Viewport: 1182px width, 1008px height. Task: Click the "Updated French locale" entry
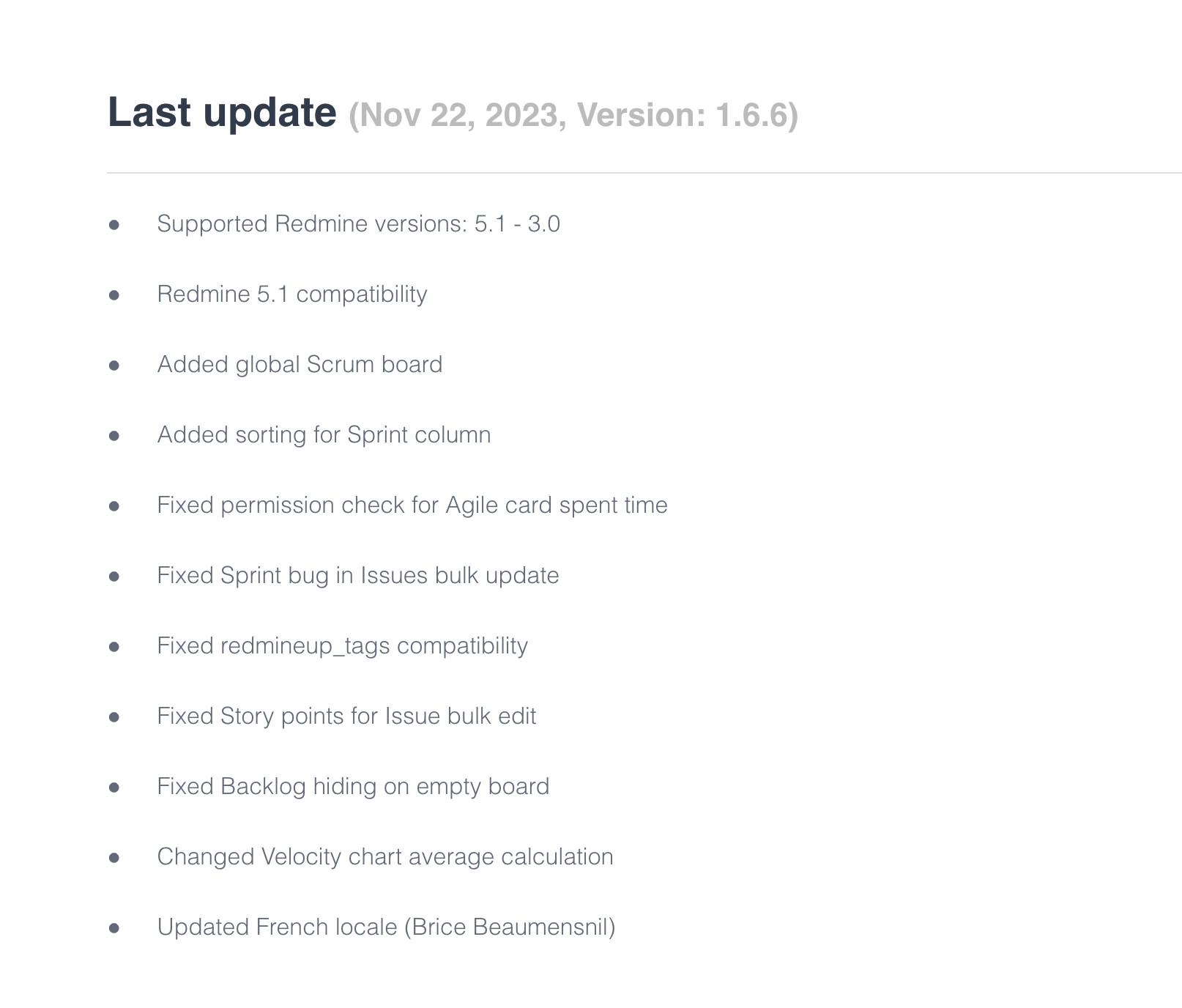(386, 927)
